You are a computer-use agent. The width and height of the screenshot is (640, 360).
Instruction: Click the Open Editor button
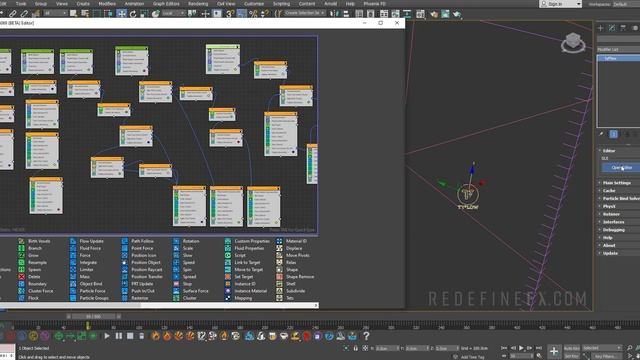click(621, 167)
